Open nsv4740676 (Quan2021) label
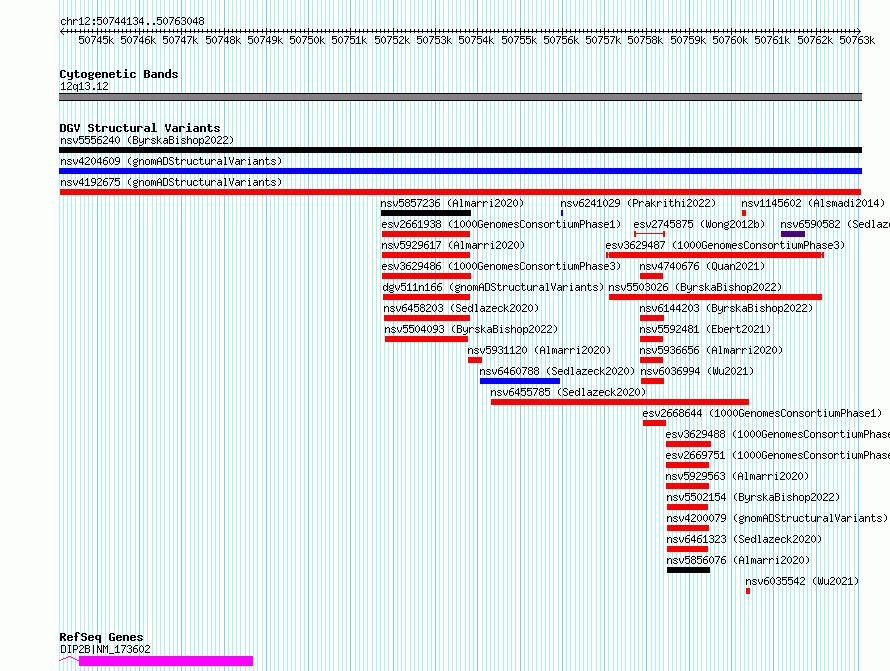Viewport: 890px width, 671px height. click(x=702, y=266)
